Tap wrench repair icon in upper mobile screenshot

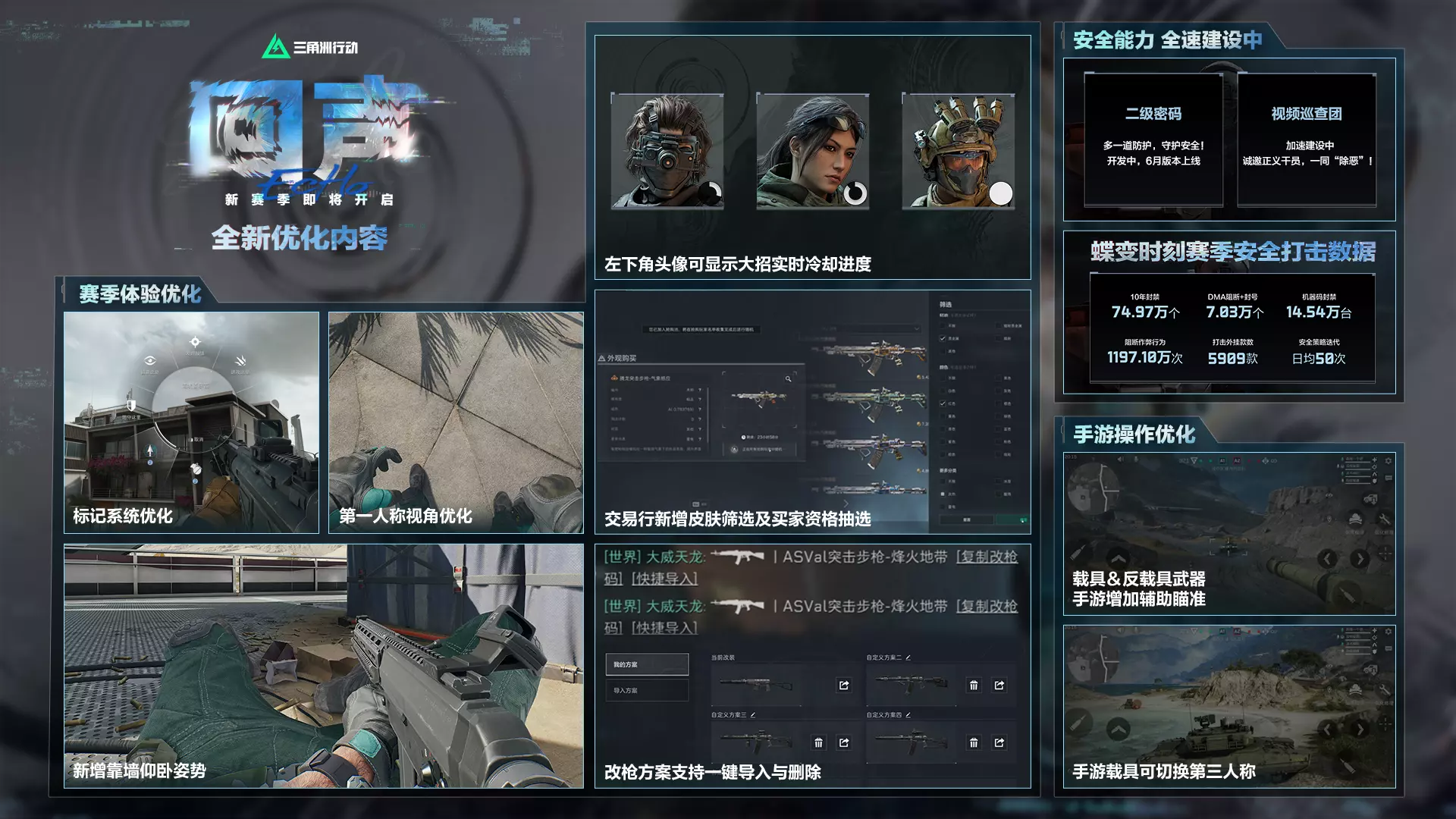click(x=1384, y=519)
